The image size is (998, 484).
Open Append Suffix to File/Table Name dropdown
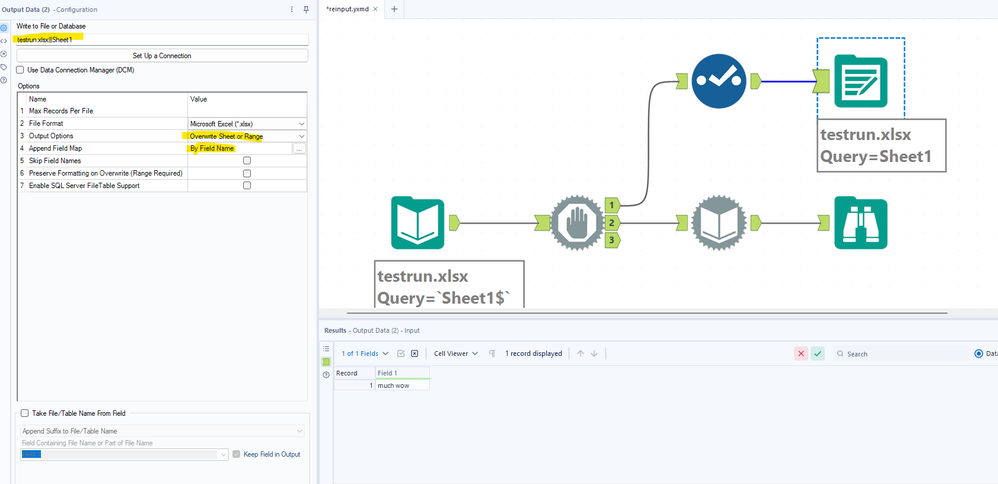click(162, 431)
